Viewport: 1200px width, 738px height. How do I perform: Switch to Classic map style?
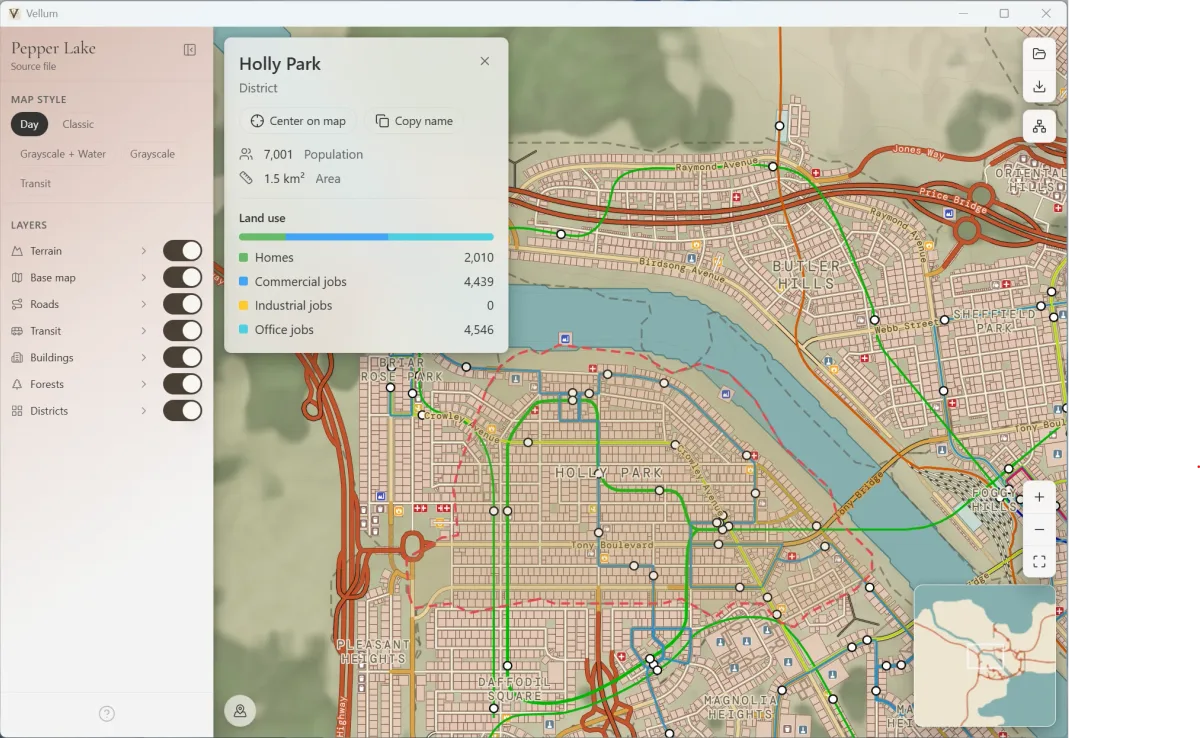[78, 125]
